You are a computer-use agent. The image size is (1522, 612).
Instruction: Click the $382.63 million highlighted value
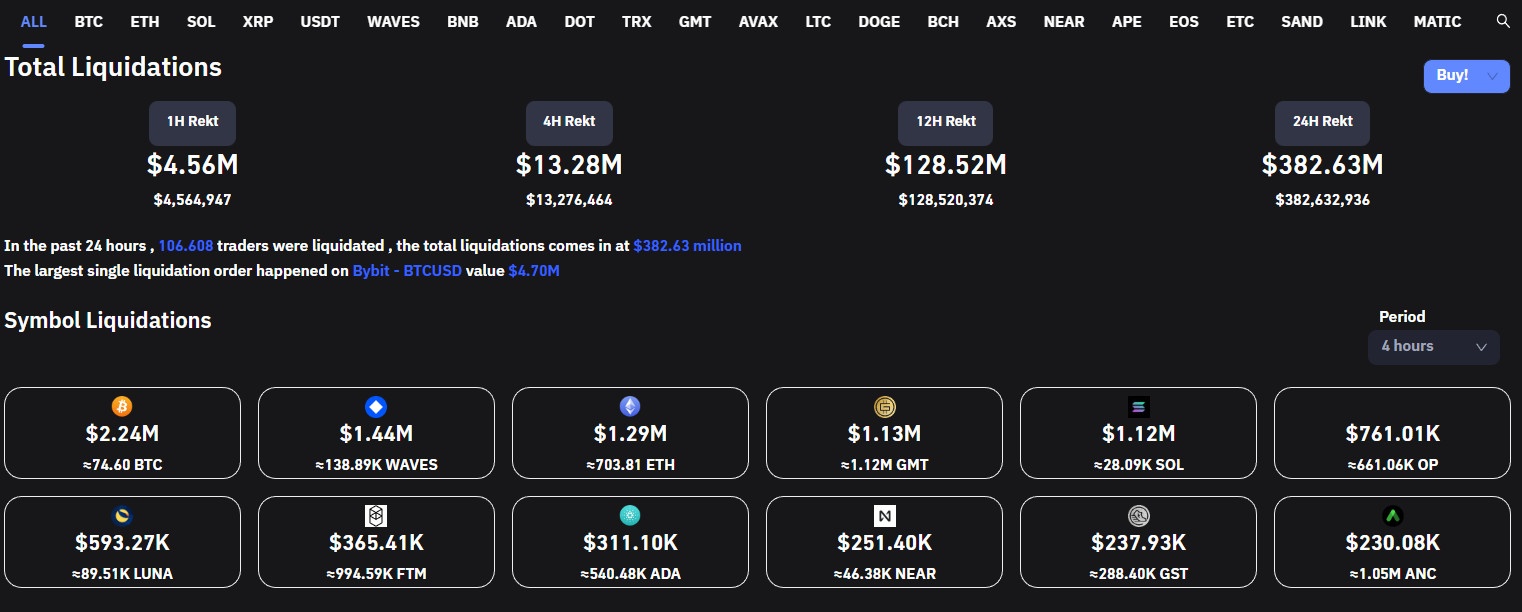pyautogui.click(x=687, y=245)
